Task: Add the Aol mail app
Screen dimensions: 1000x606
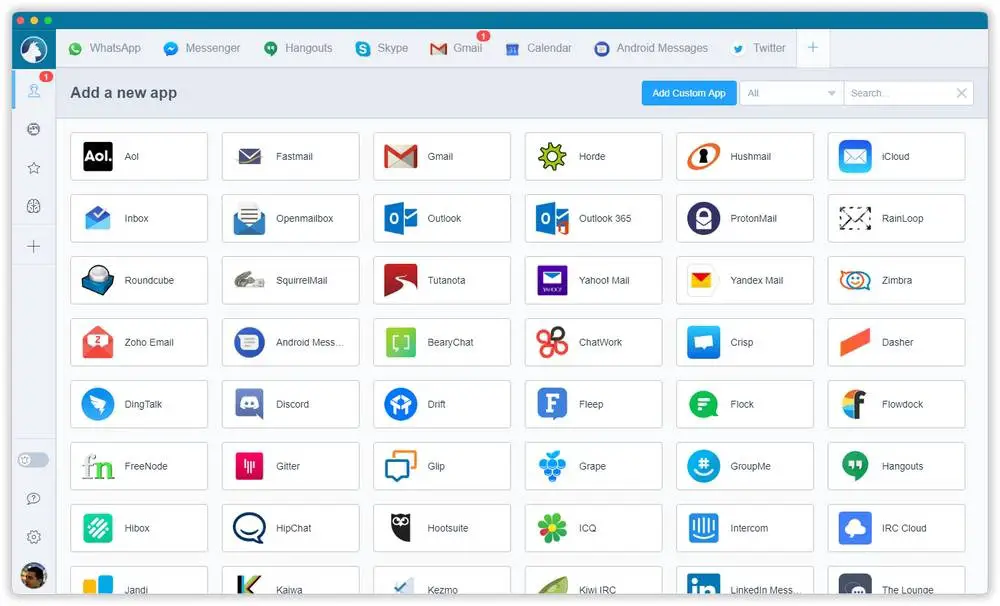Action: point(139,156)
